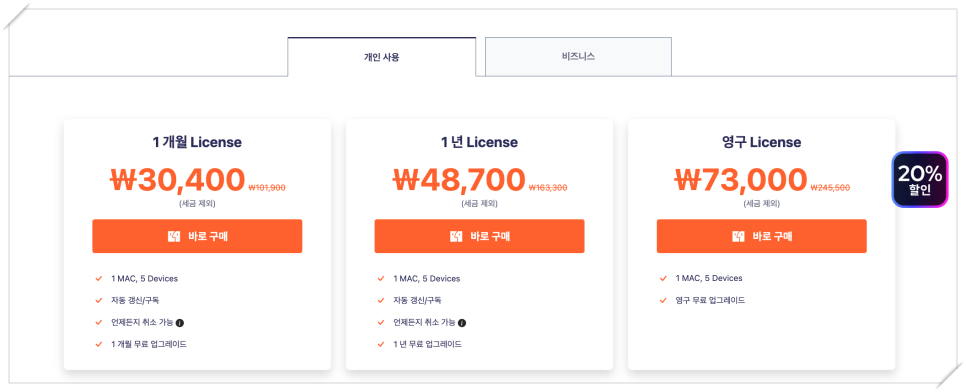
Task: Click the 1 년 License heading
Action: pyautogui.click(x=479, y=142)
